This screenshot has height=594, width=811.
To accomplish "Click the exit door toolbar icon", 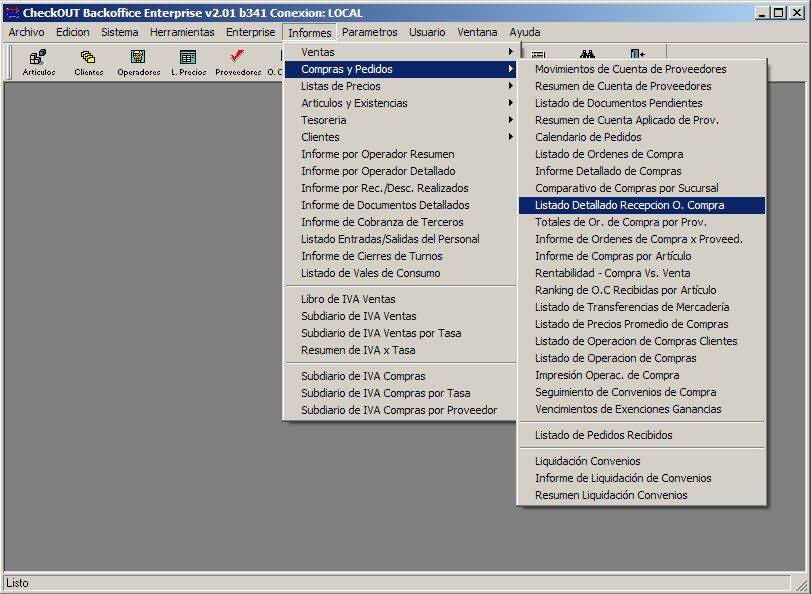I will point(637,54).
